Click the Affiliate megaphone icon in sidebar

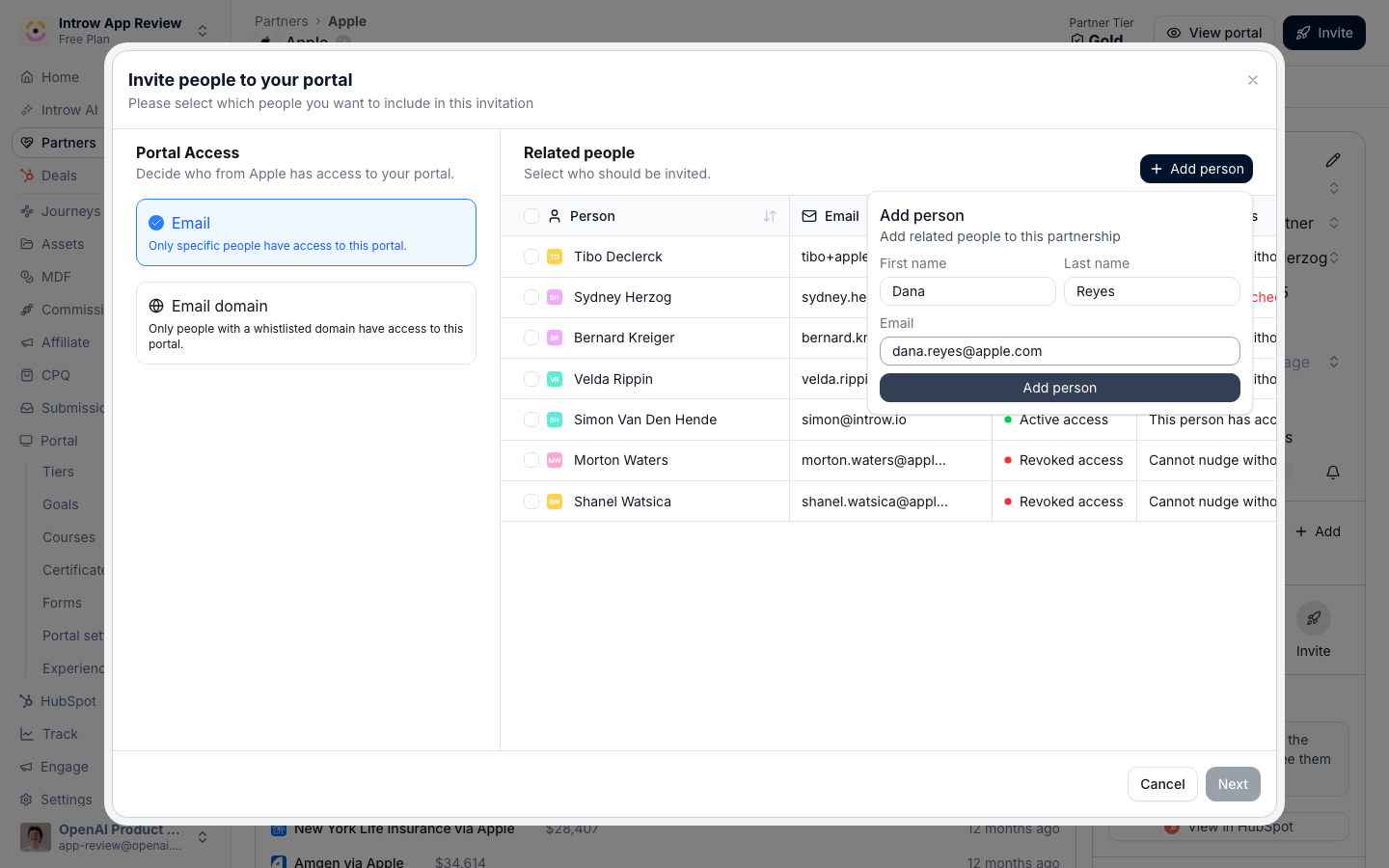27,342
